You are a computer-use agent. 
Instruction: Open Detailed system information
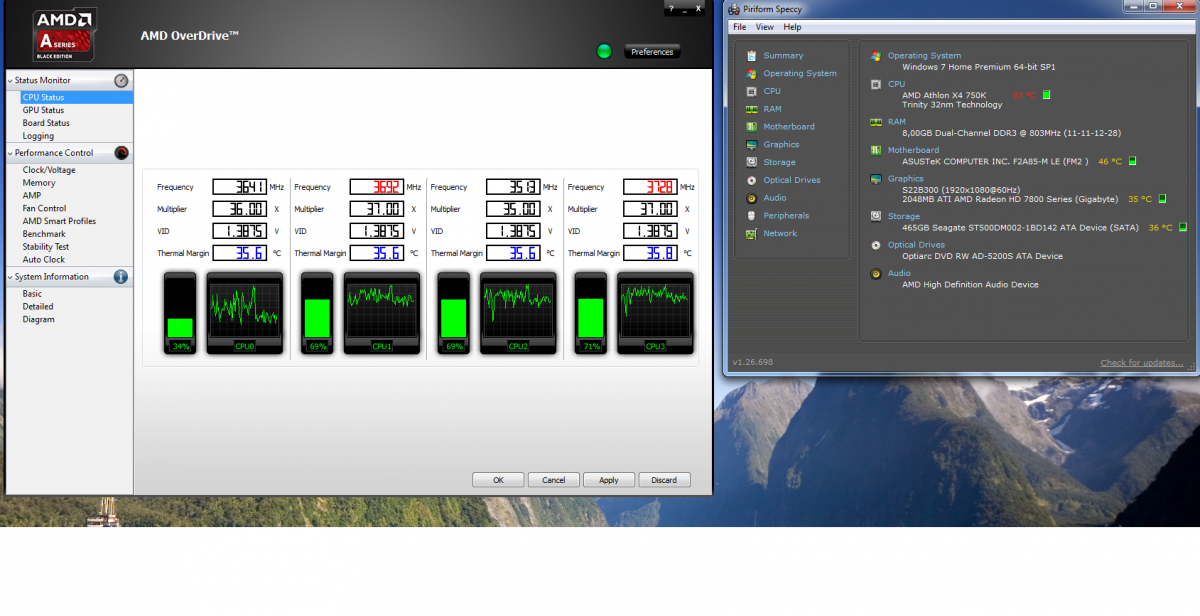38,307
